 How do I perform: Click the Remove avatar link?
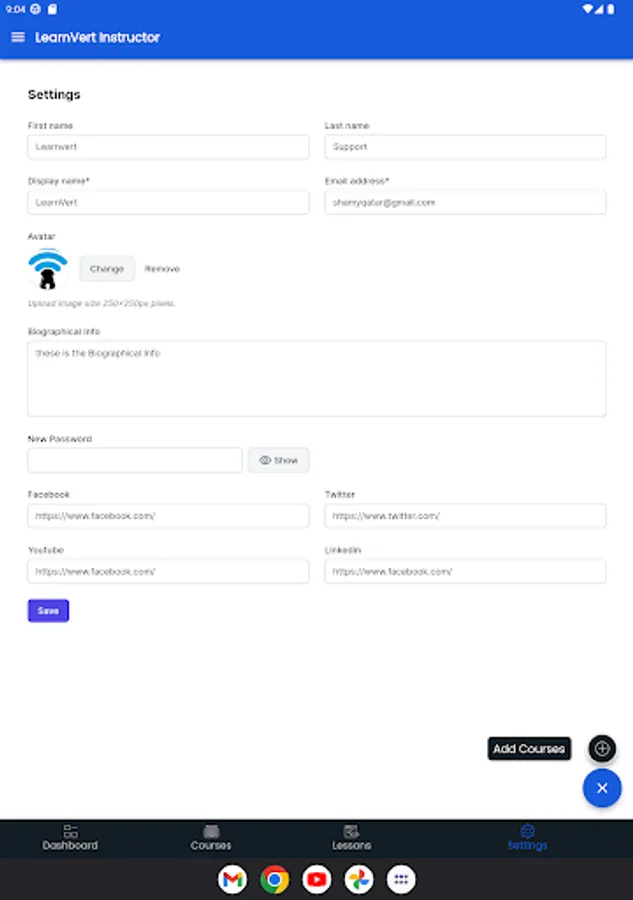point(162,269)
